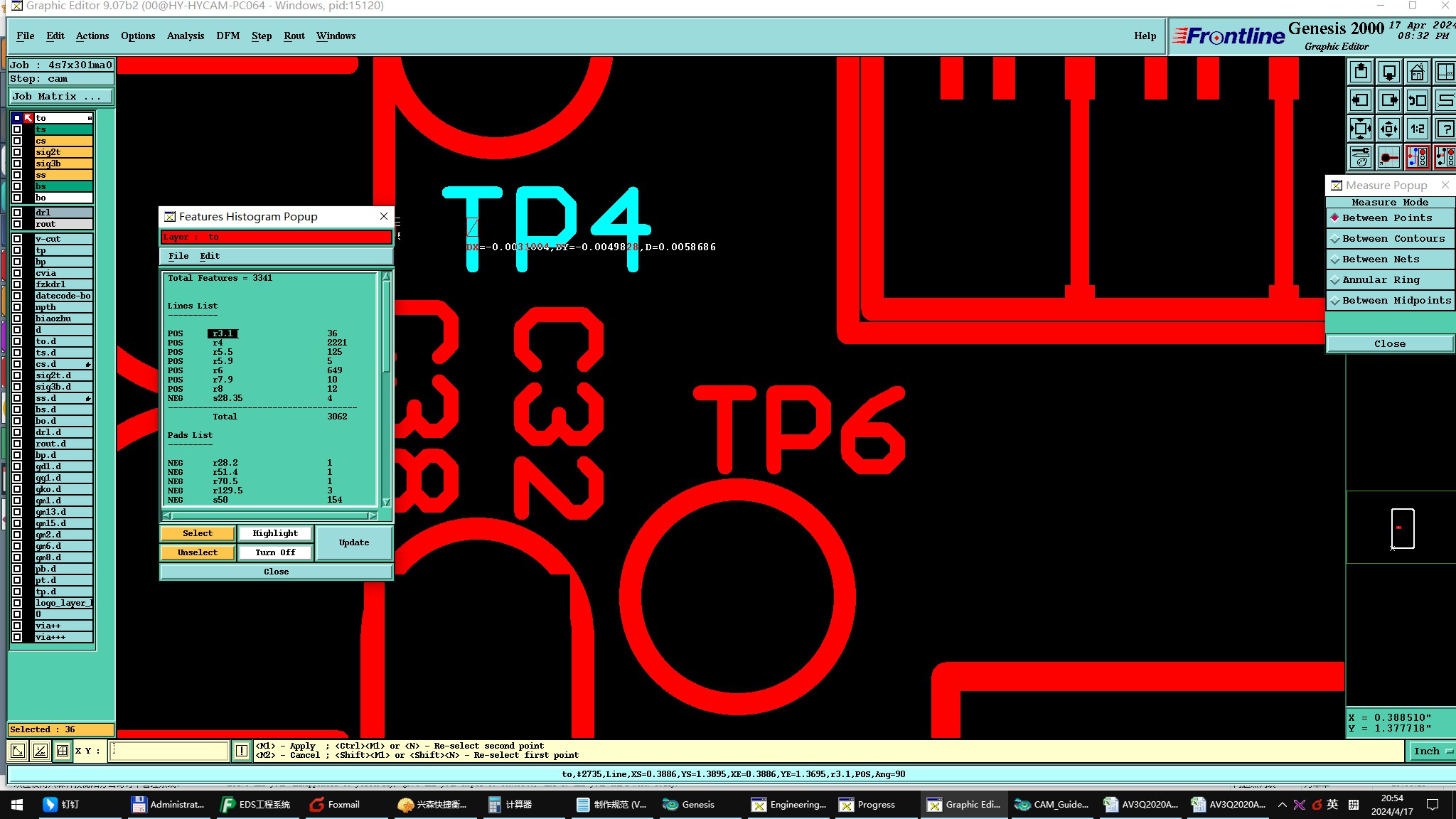Click the pan up icon
Viewport: 1456px width, 819px height.
click(x=1361, y=72)
